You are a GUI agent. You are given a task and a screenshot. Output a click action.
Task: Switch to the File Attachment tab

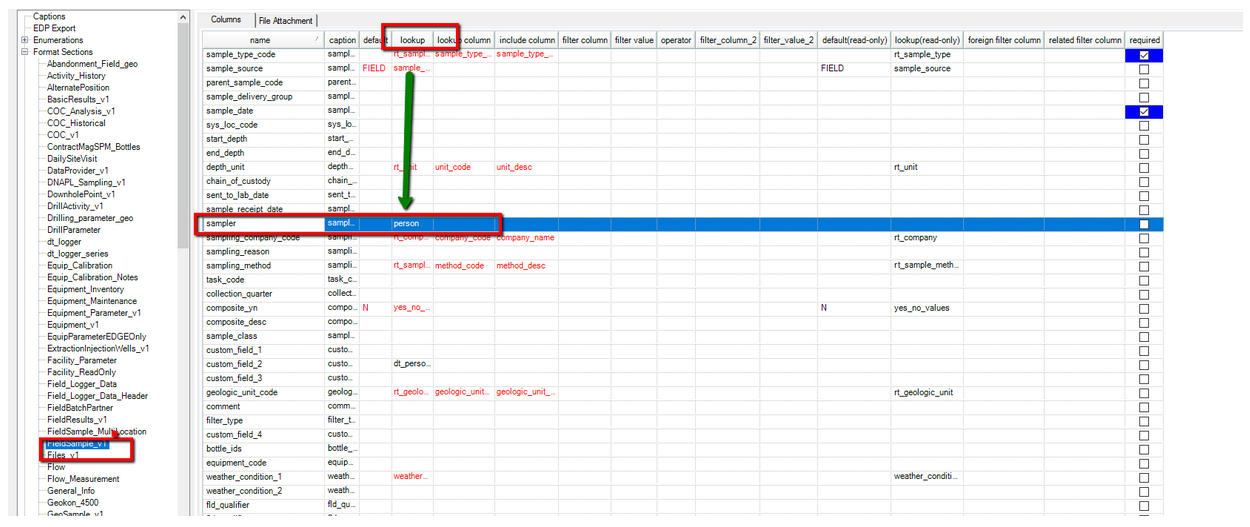point(285,20)
